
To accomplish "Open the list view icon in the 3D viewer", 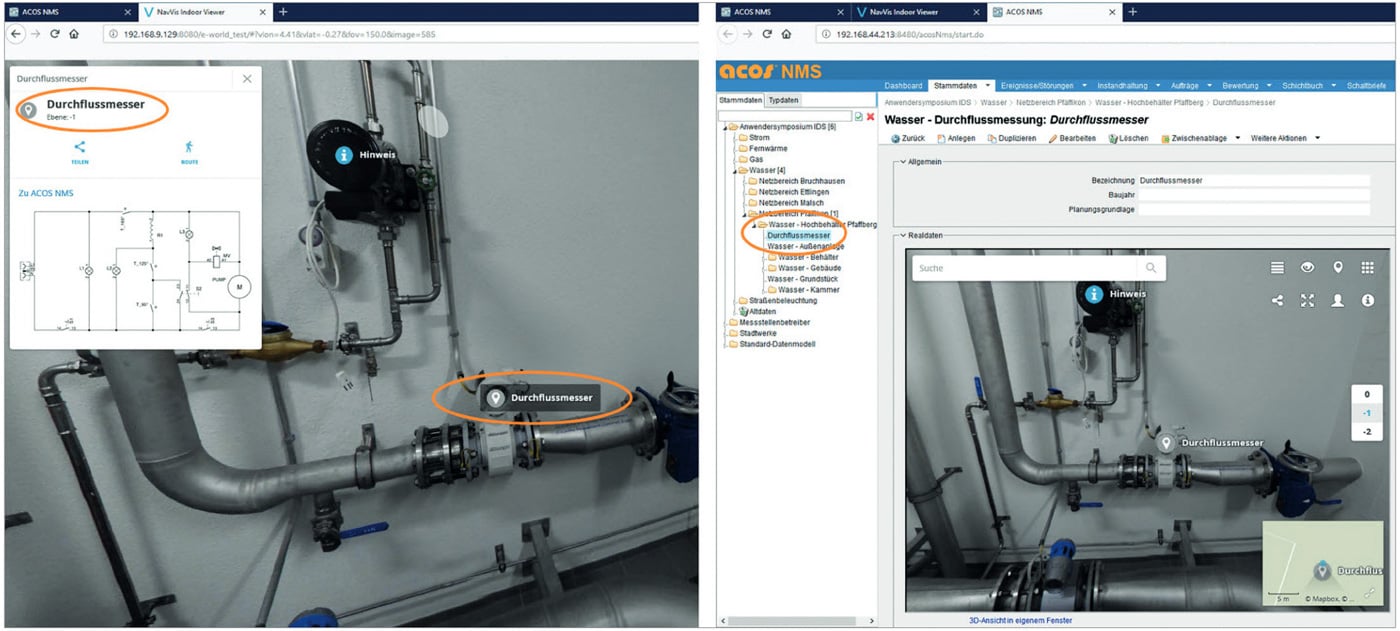I will (x=1278, y=267).
